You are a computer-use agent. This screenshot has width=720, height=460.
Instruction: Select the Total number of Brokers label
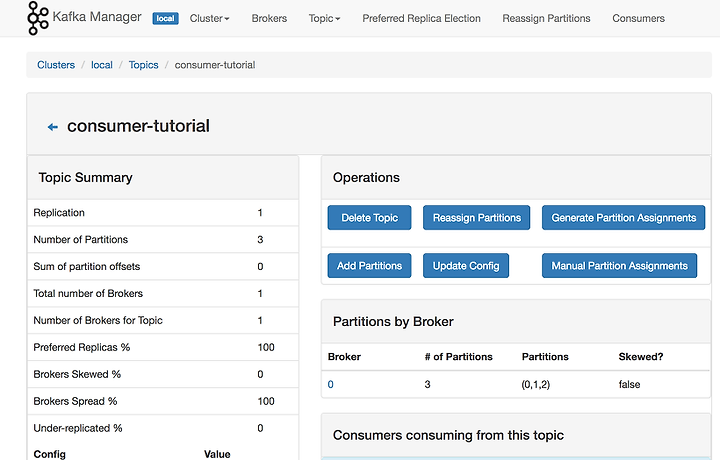coord(88,293)
